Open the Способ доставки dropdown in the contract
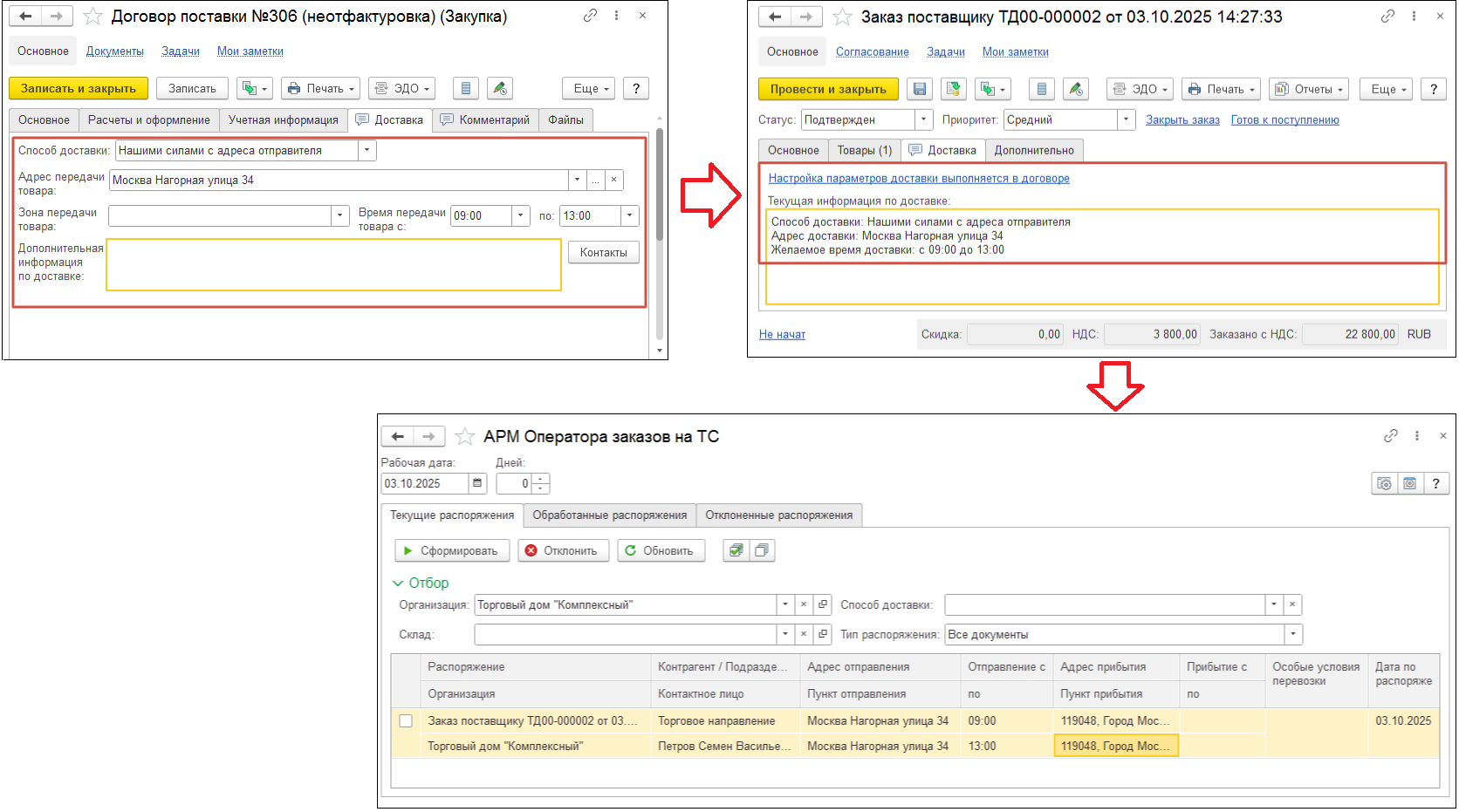 click(x=366, y=150)
